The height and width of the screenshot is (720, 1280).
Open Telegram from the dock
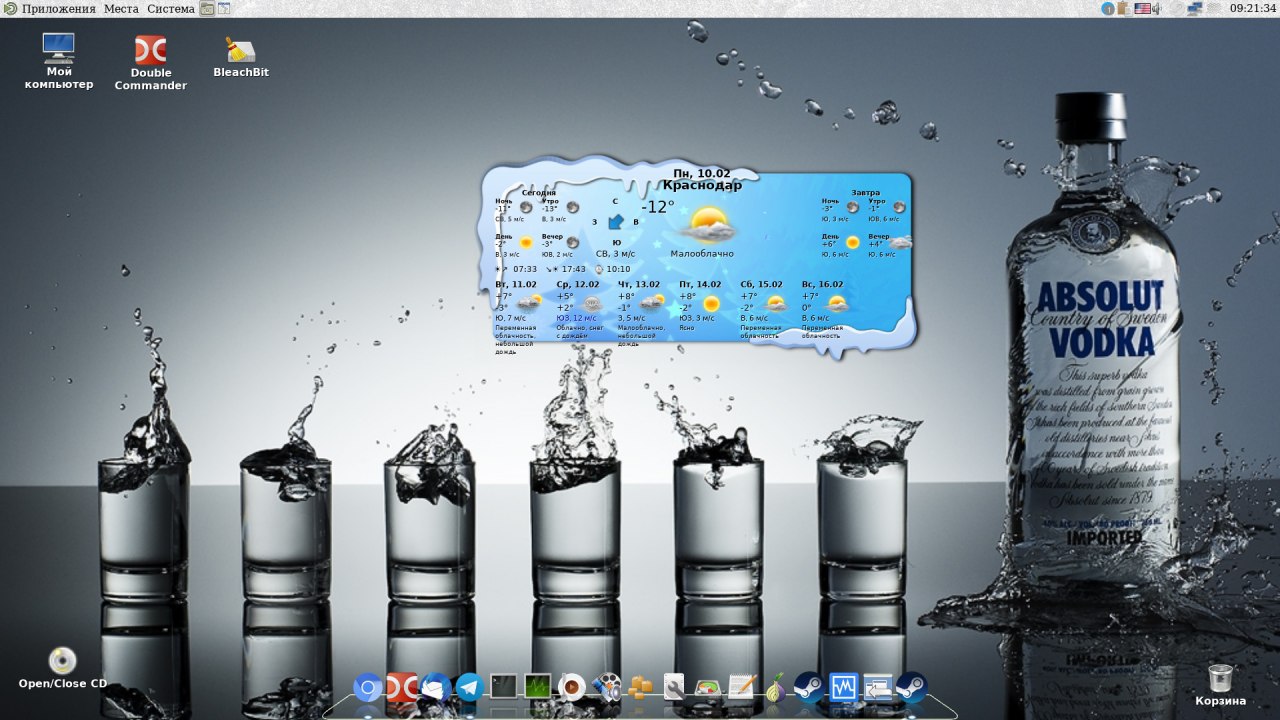click(x=470, y=687)
